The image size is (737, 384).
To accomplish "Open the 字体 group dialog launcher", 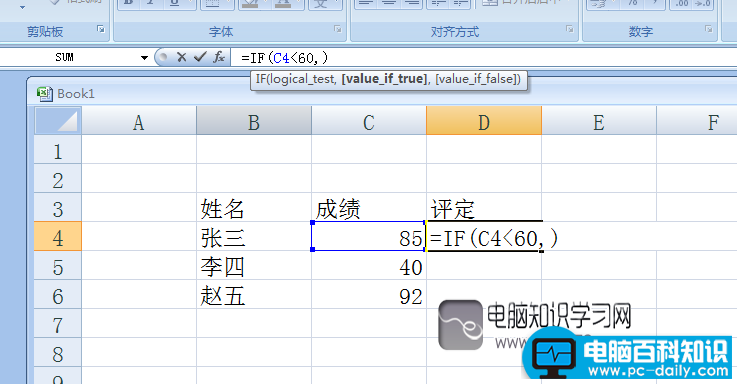I will tap(337, 29).
